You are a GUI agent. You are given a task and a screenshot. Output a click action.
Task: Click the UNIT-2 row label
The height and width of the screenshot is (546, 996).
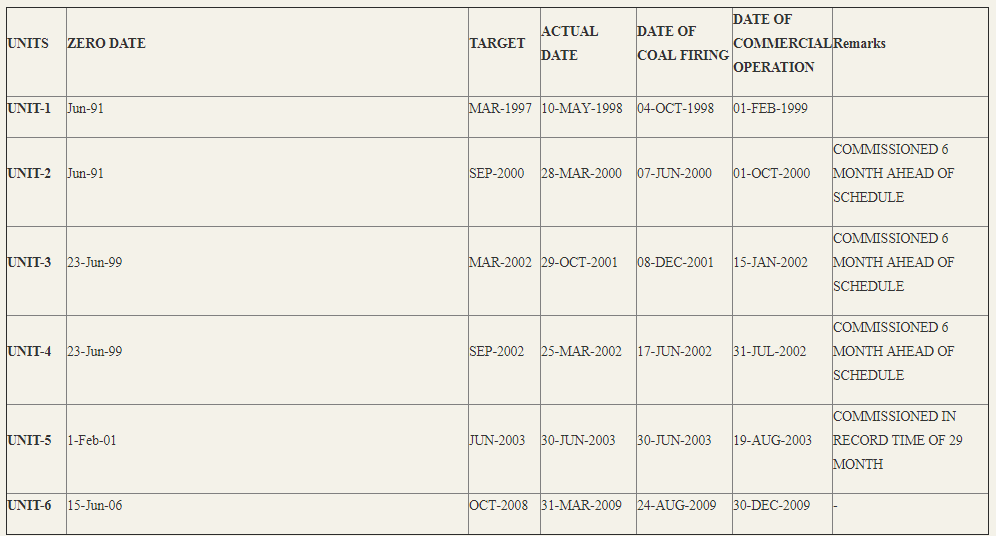tap(29, 173)
